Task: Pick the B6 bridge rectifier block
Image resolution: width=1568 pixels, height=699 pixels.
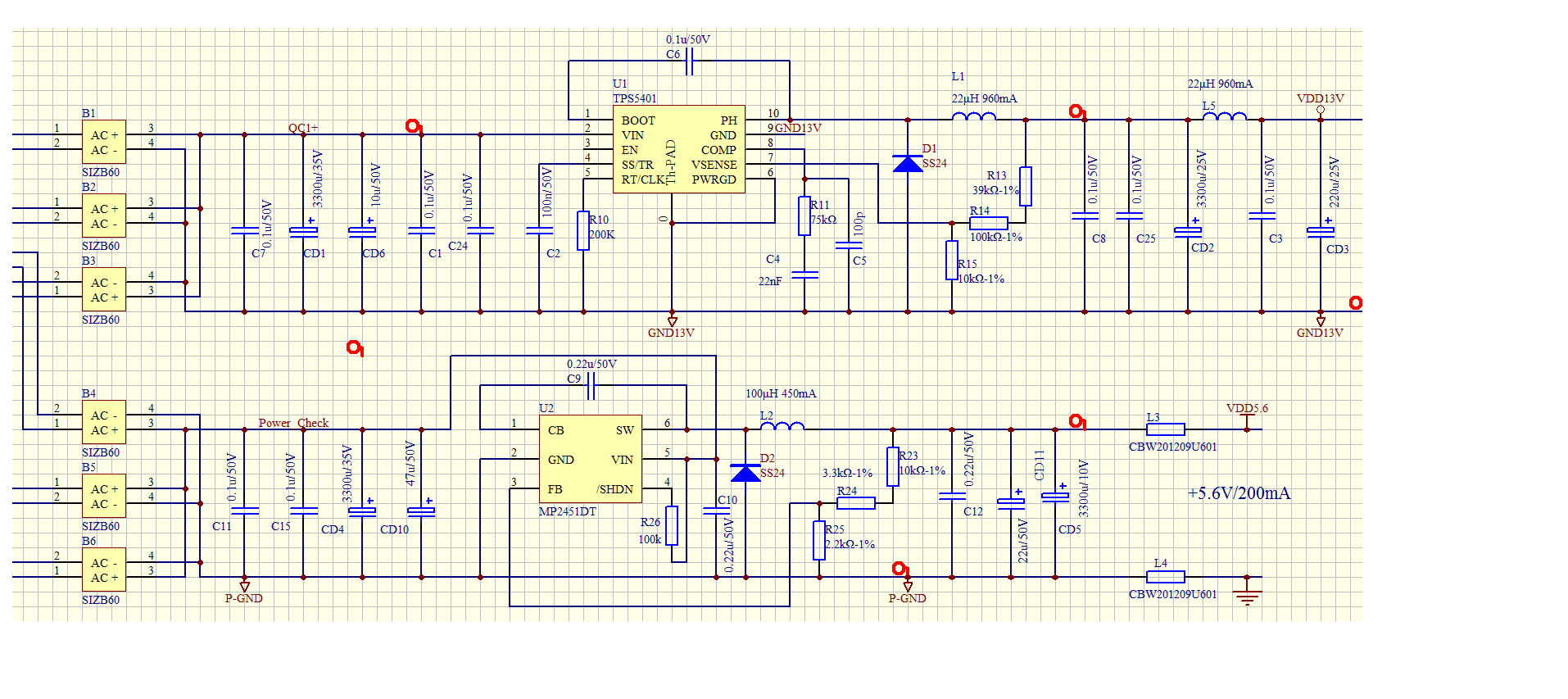Action: [x=103, y=570]
